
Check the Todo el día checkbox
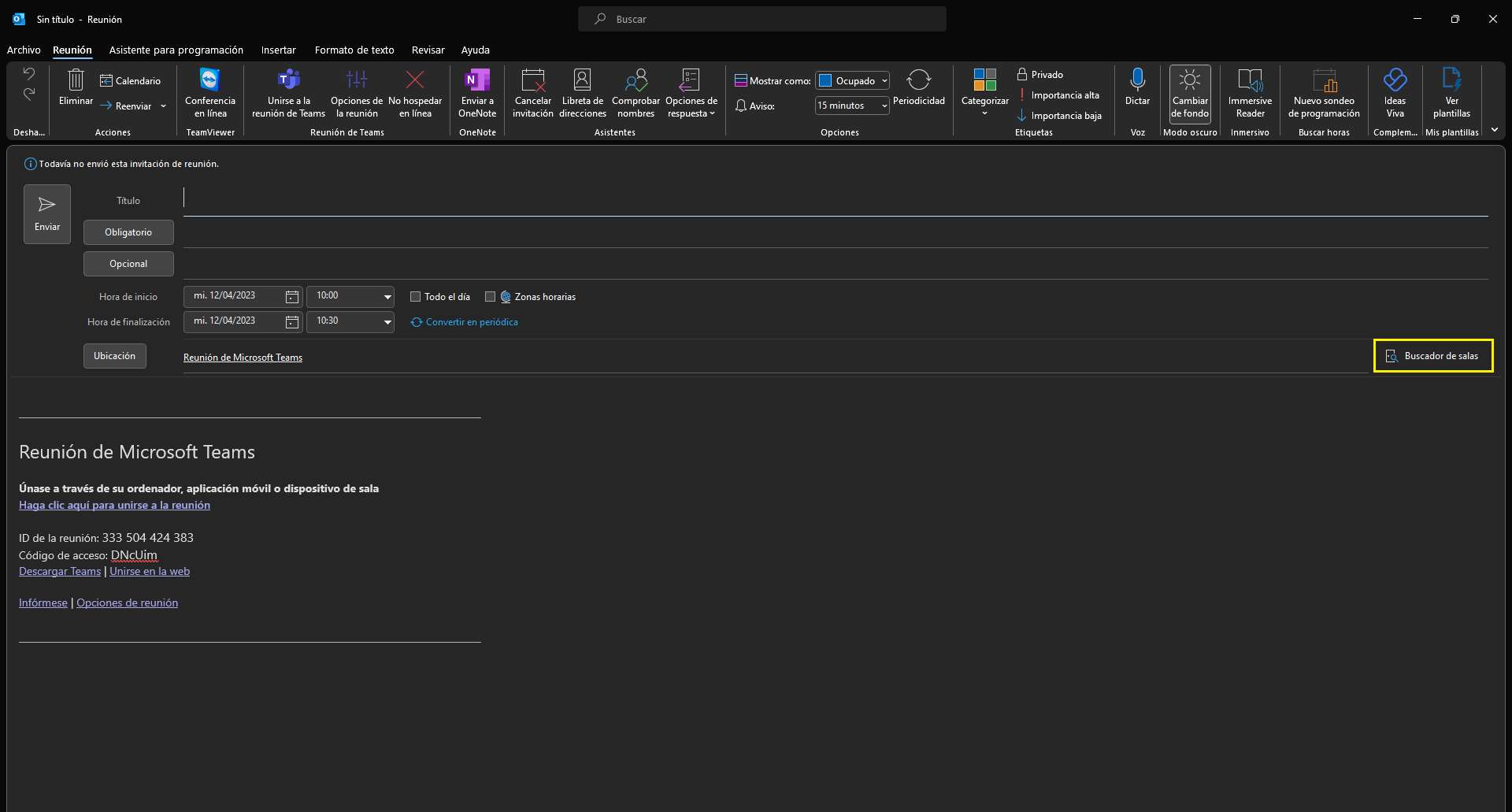415,297
